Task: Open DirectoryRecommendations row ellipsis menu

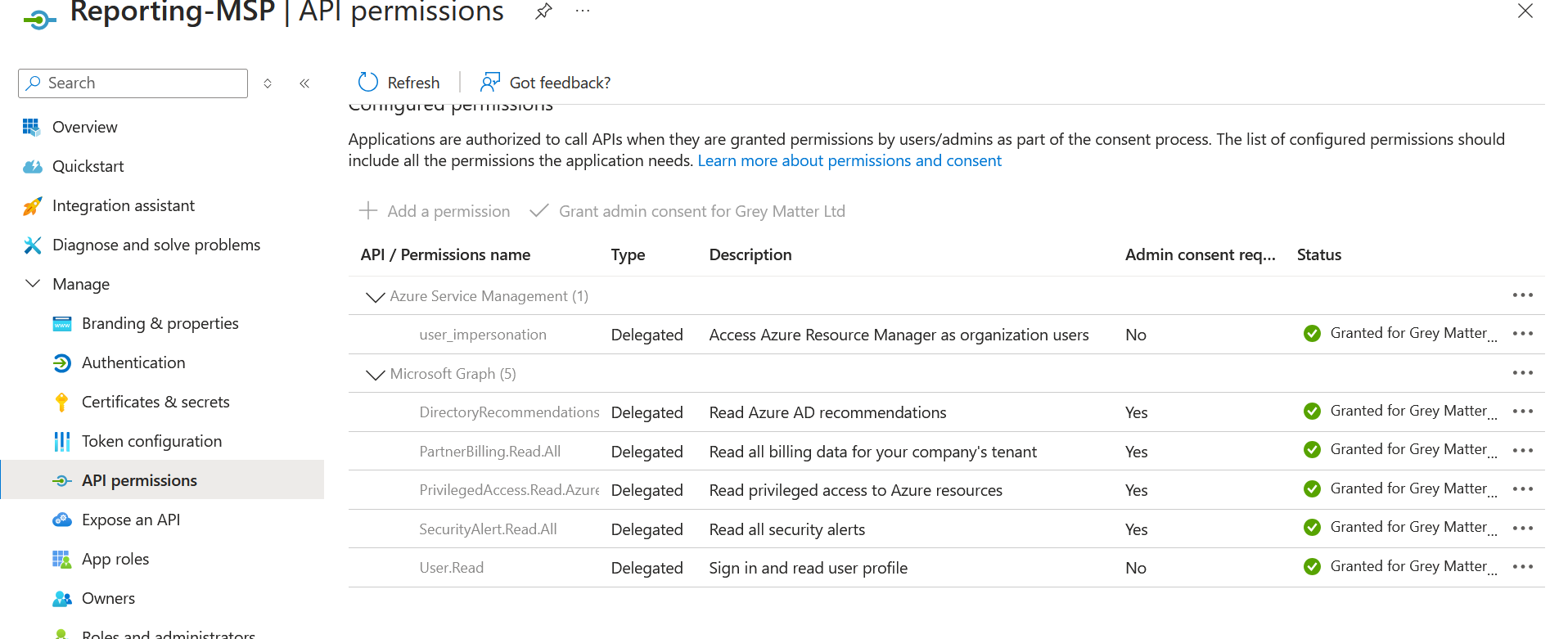Action: (x=1523, y=411)
